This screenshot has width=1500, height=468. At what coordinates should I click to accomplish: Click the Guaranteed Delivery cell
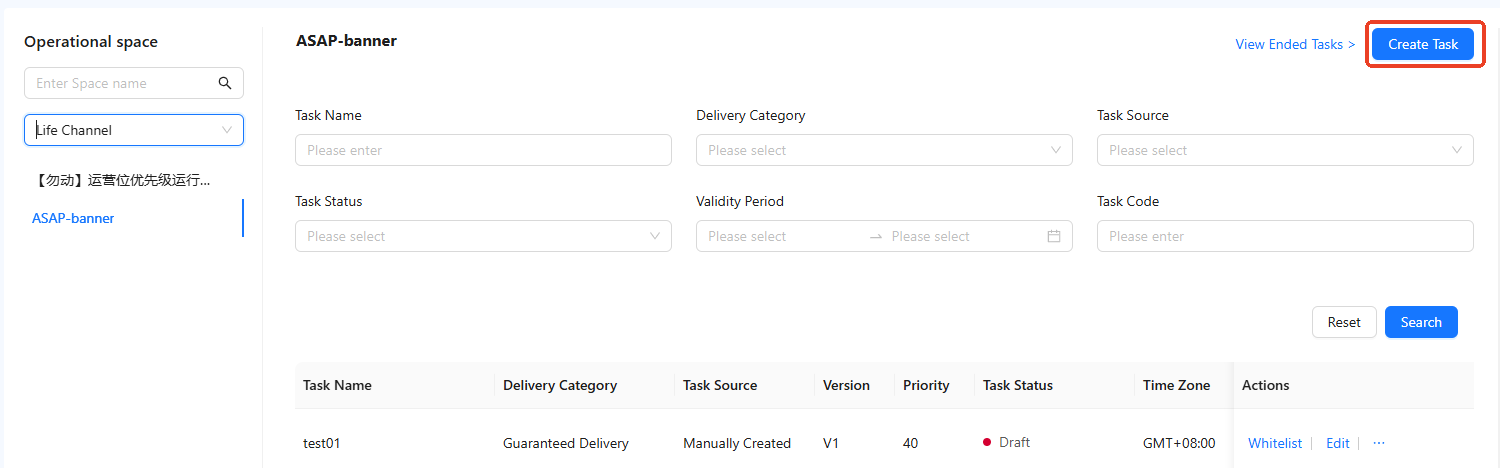coord(566,443)
